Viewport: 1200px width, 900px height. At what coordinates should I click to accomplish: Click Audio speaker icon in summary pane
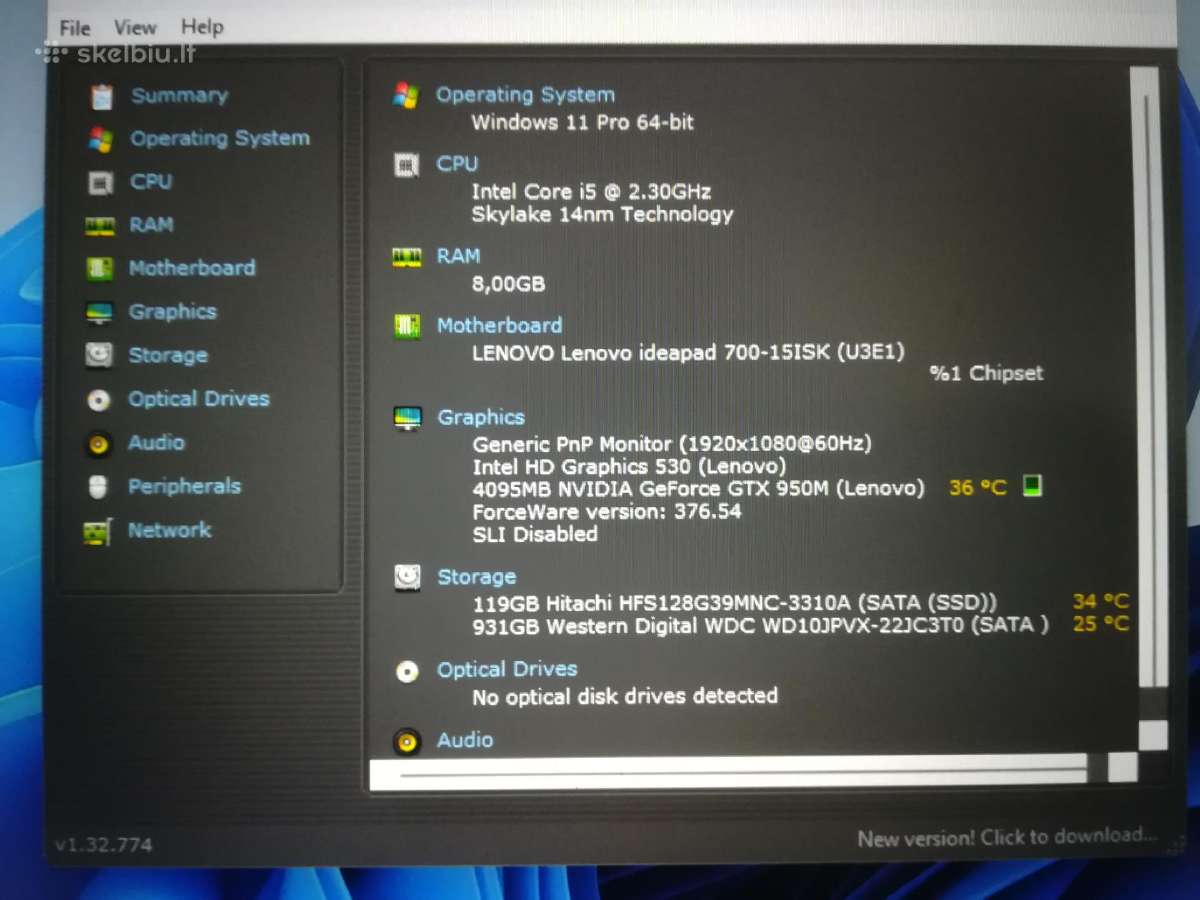(x=407, y=742)
